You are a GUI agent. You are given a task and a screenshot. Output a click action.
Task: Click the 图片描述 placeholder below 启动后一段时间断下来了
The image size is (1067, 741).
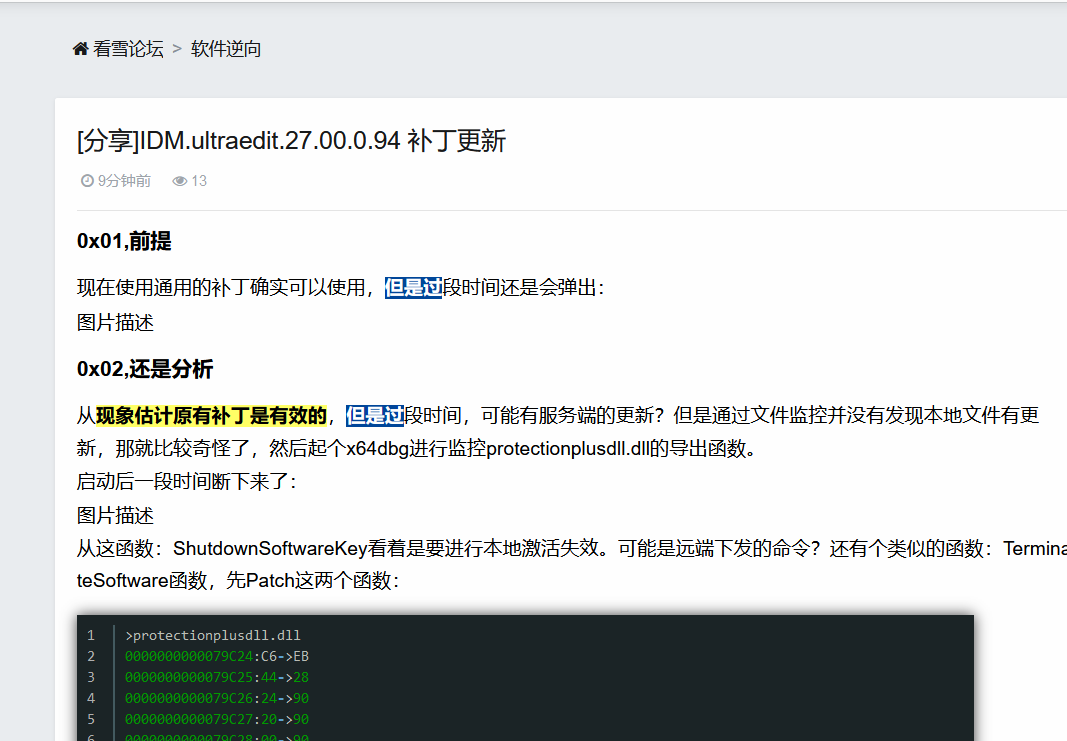coord(115,515)
